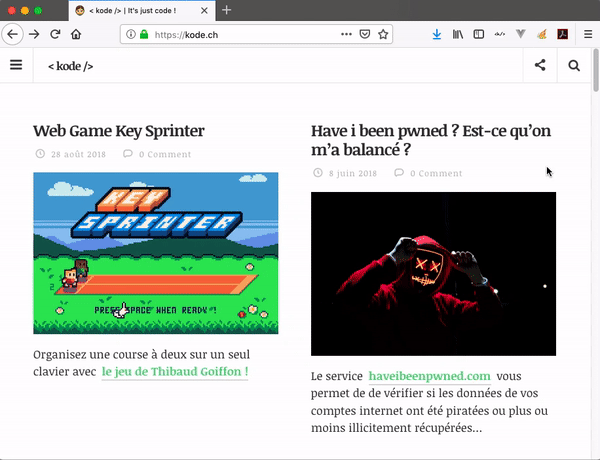Go to the Firefox home page
Screen dimensions: 600x460
click(x=76, y=34)
